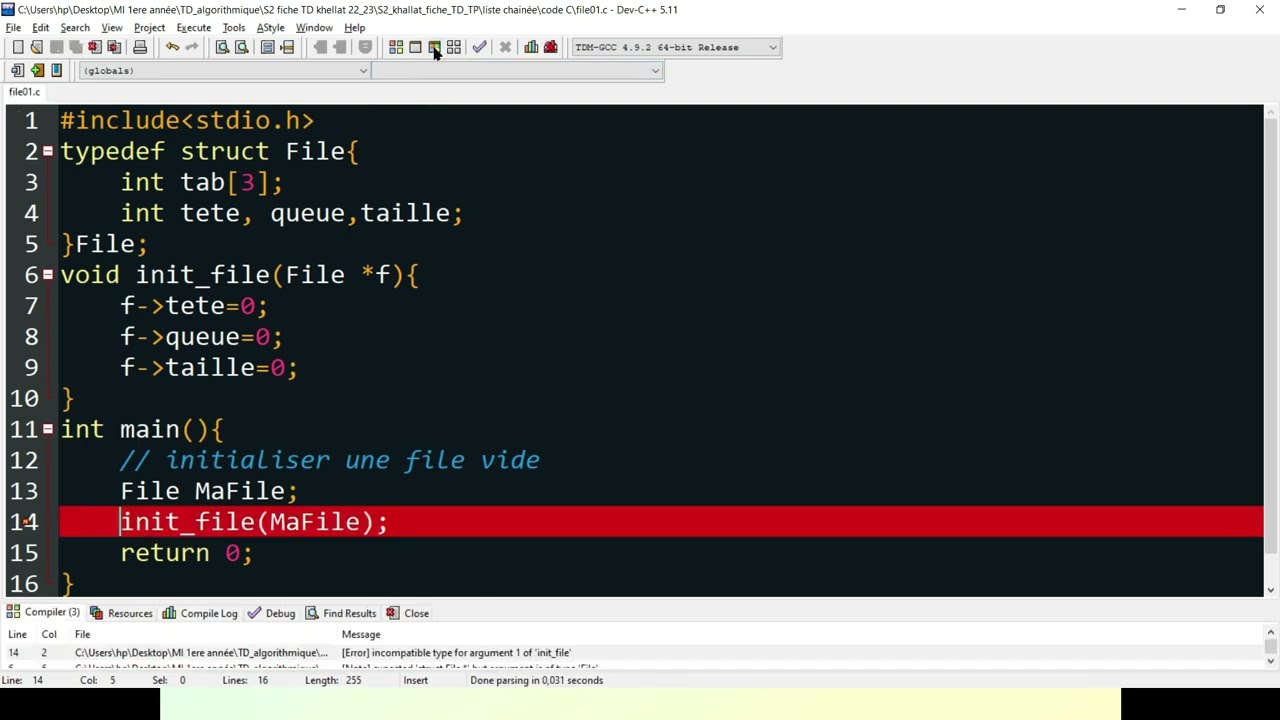Click the green arrow icon on second toolbar
Viewport: 1280px width, 720px height.
coord(37,70)
